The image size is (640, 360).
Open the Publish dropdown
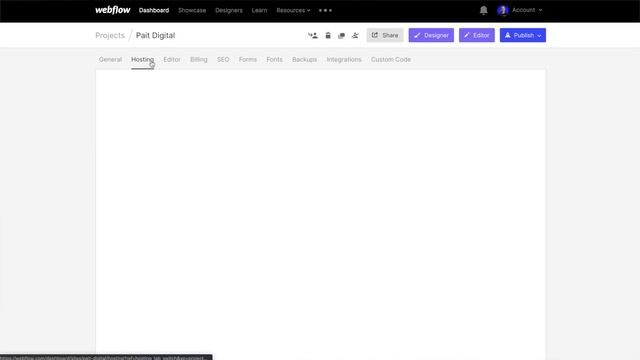coord(523,35)
